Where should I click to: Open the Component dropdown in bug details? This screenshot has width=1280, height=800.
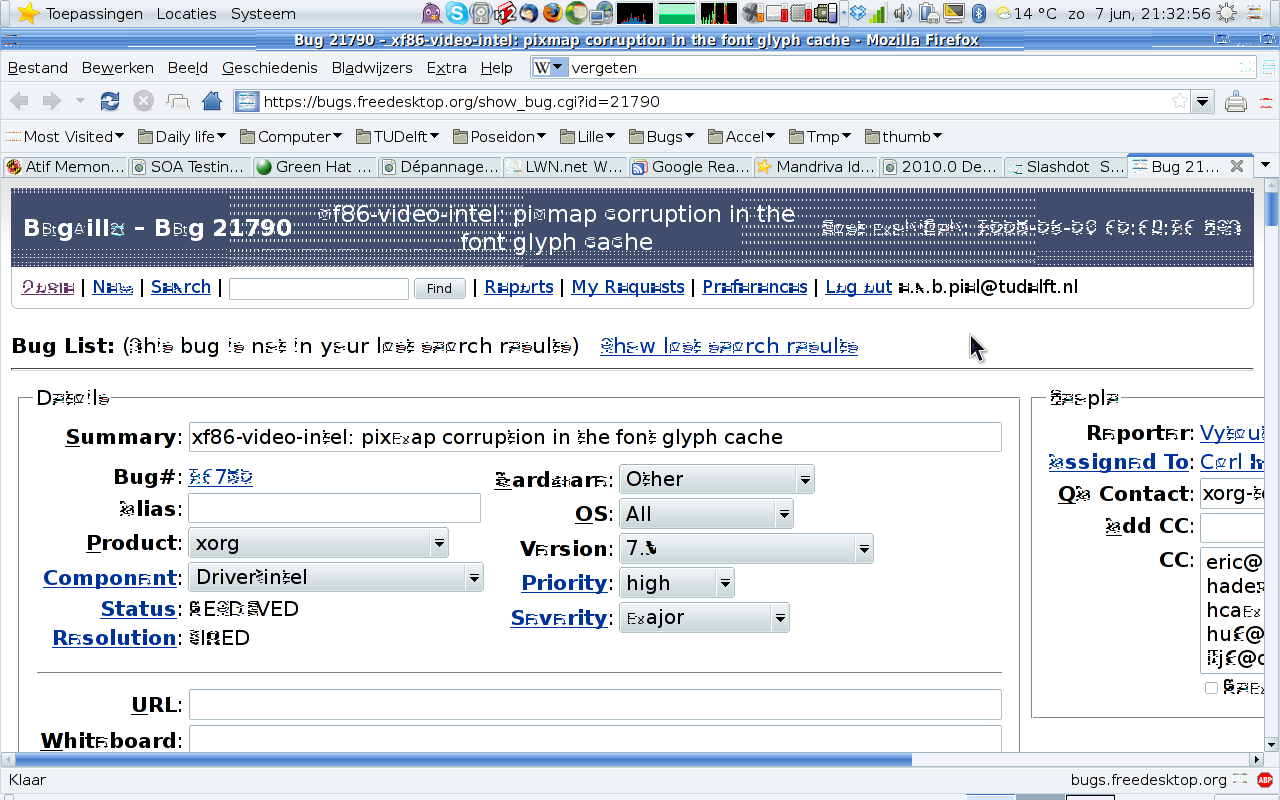(336, 577)
